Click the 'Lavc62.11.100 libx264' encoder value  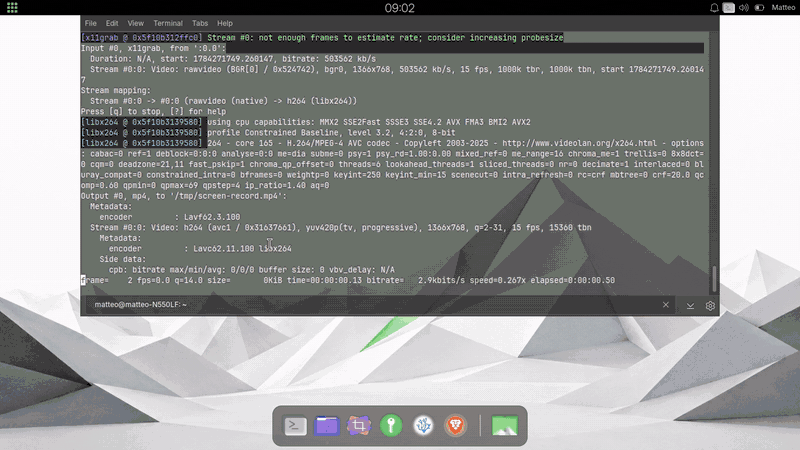pos(242,248)
